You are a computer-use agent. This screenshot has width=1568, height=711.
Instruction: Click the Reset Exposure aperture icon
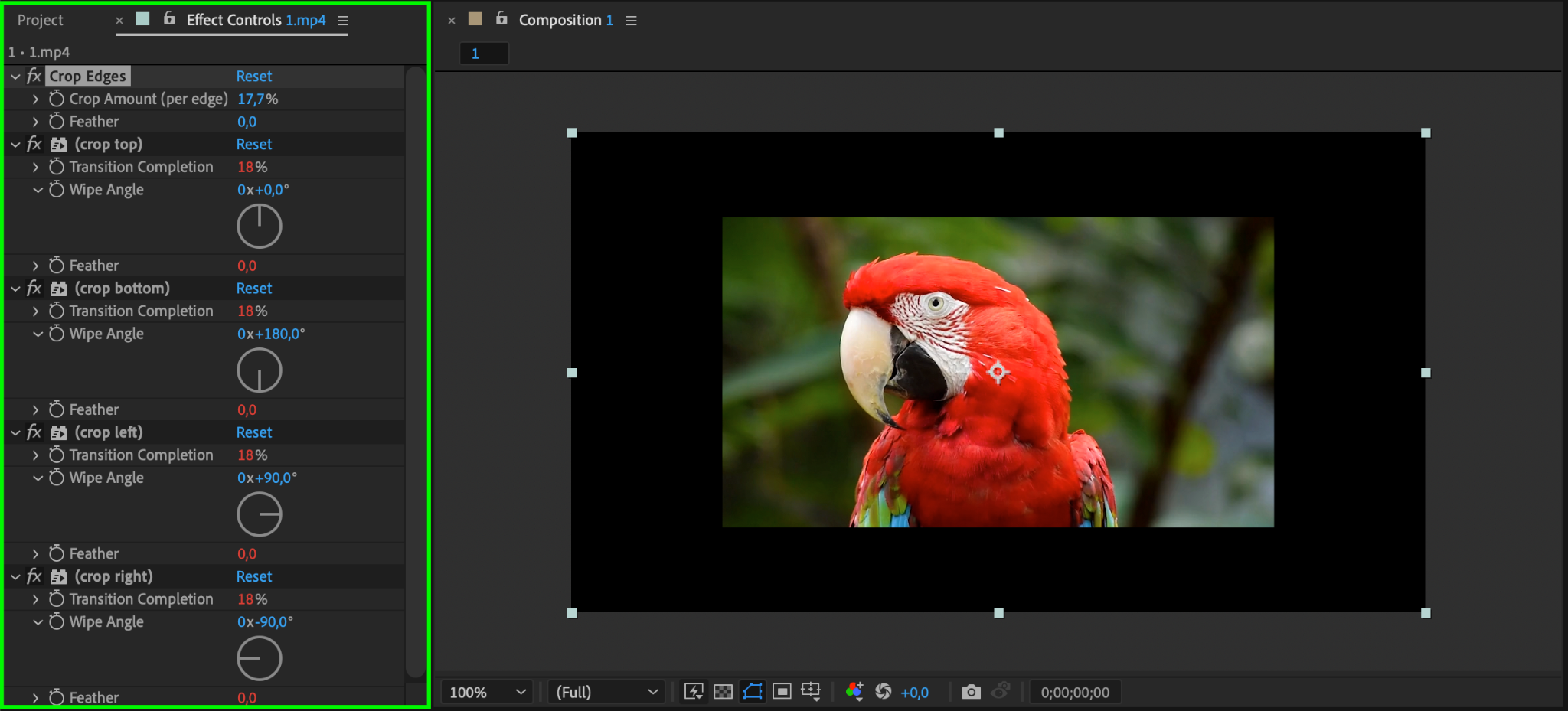pyautogui.click(x=884, y=692)
